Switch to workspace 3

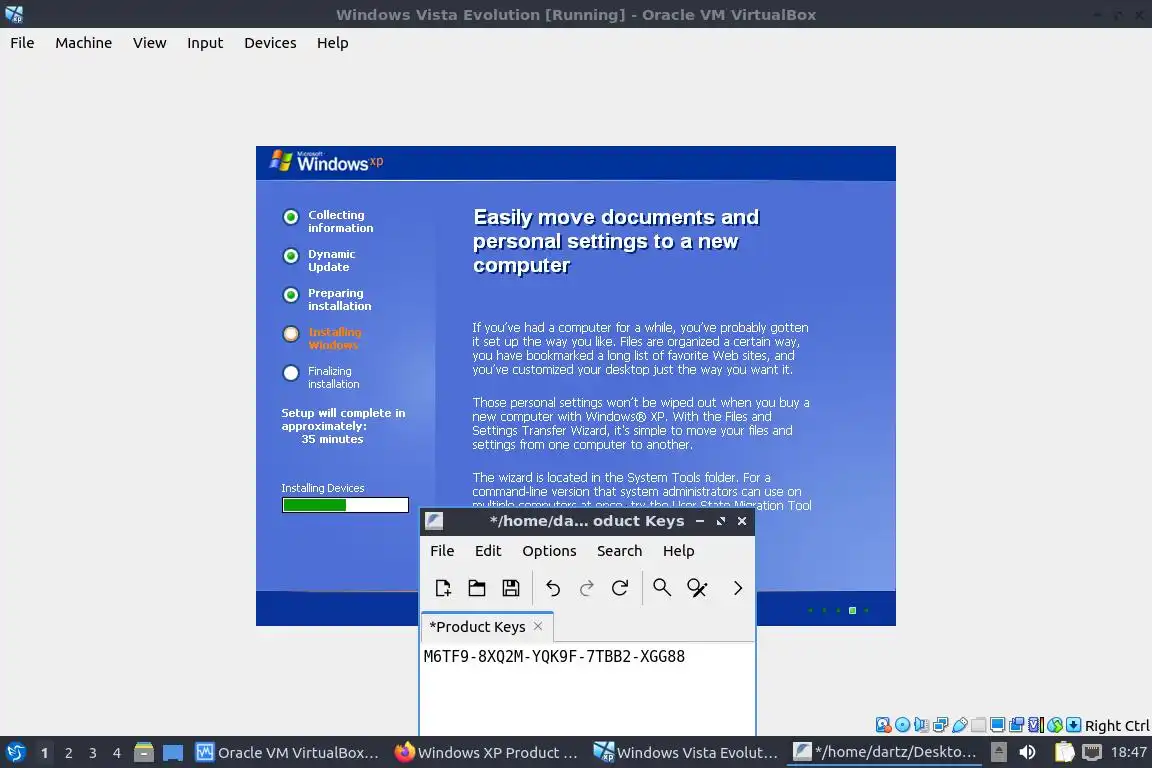pos(93,753)
